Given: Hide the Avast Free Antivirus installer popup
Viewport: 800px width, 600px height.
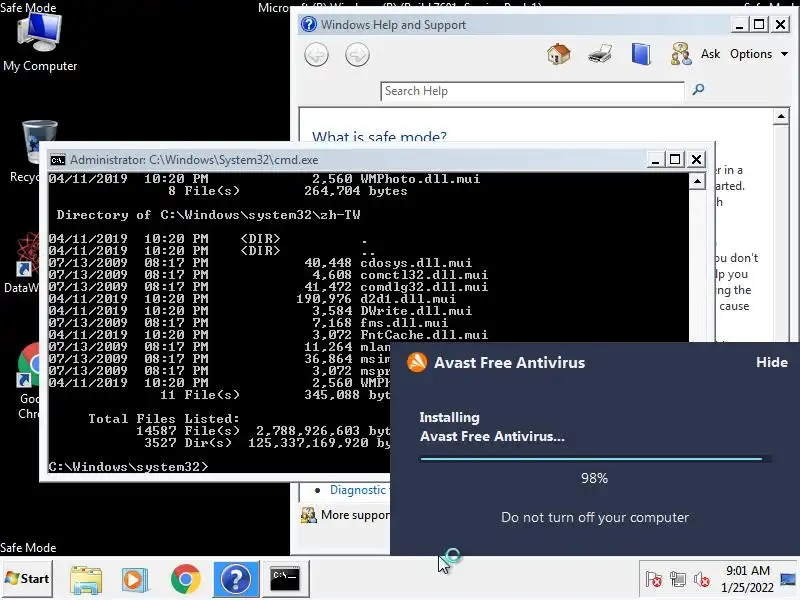Looking at the screenshot, I should click(771, 362).
